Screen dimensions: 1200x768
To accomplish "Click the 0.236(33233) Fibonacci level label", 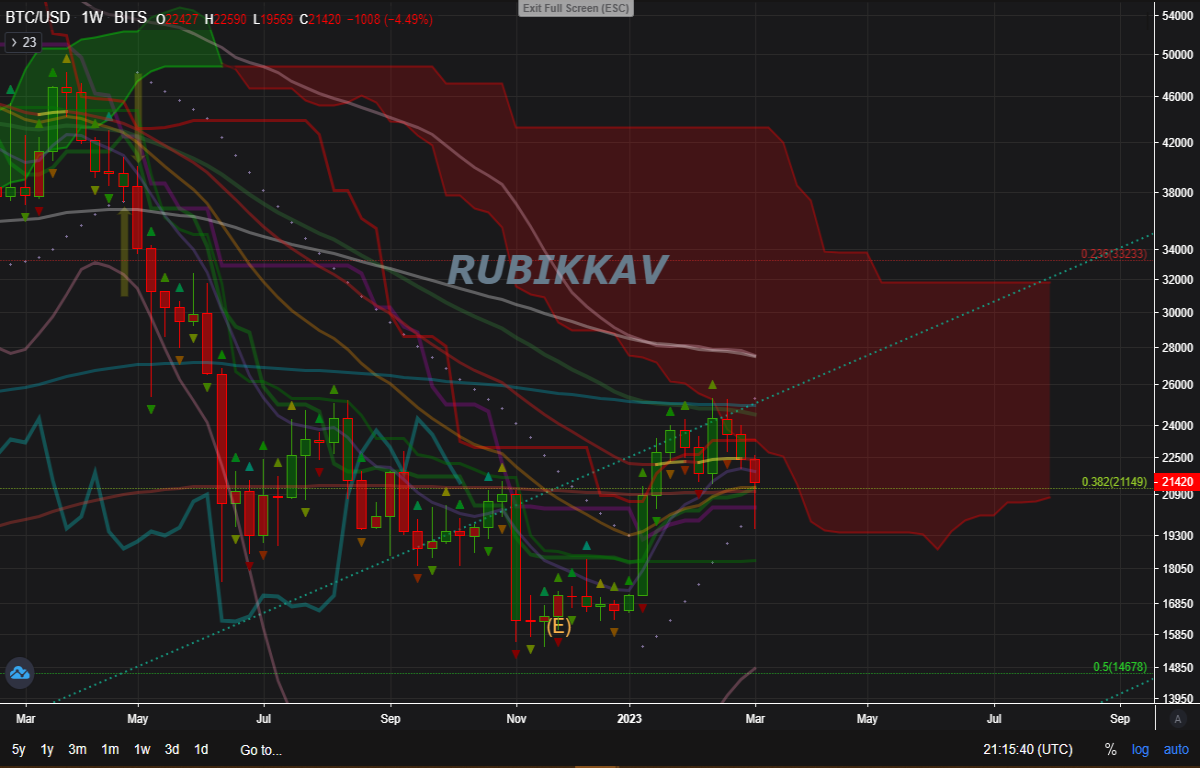I will pos(1113,254).
